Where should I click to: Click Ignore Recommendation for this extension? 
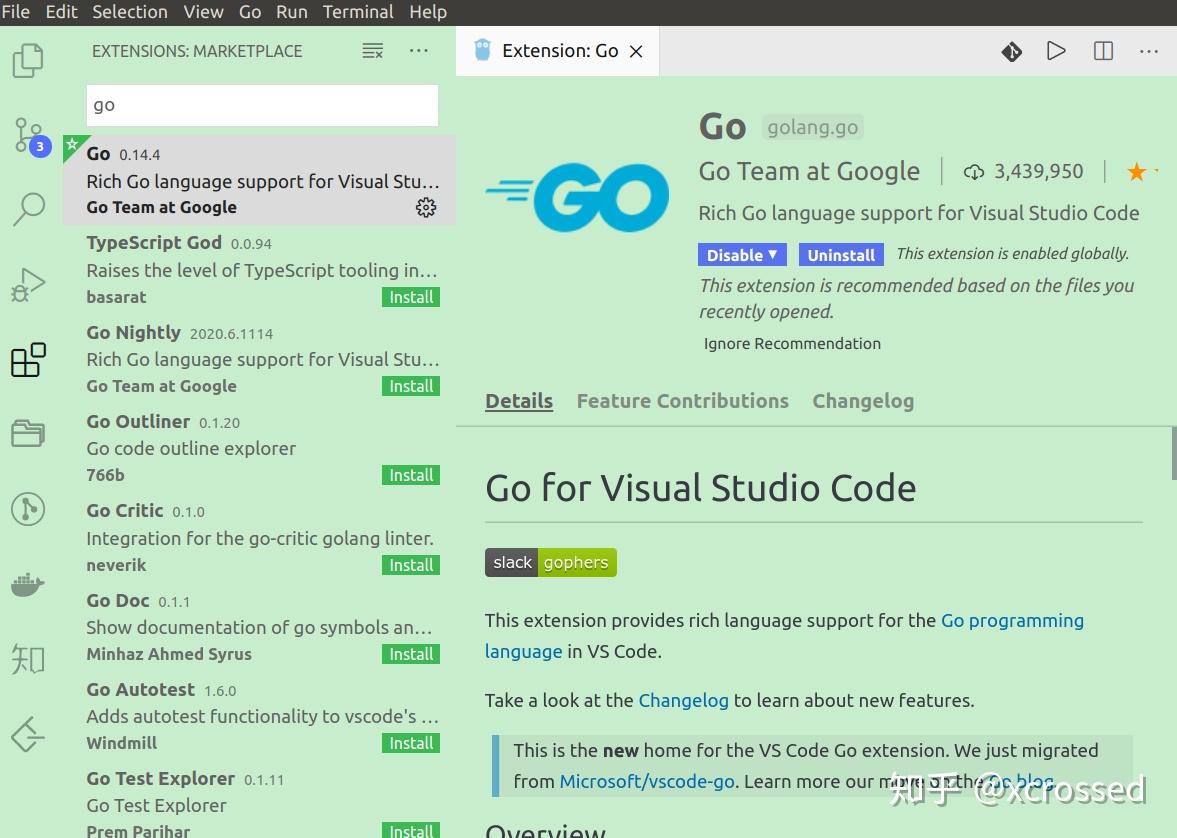(x=791, y=343)
